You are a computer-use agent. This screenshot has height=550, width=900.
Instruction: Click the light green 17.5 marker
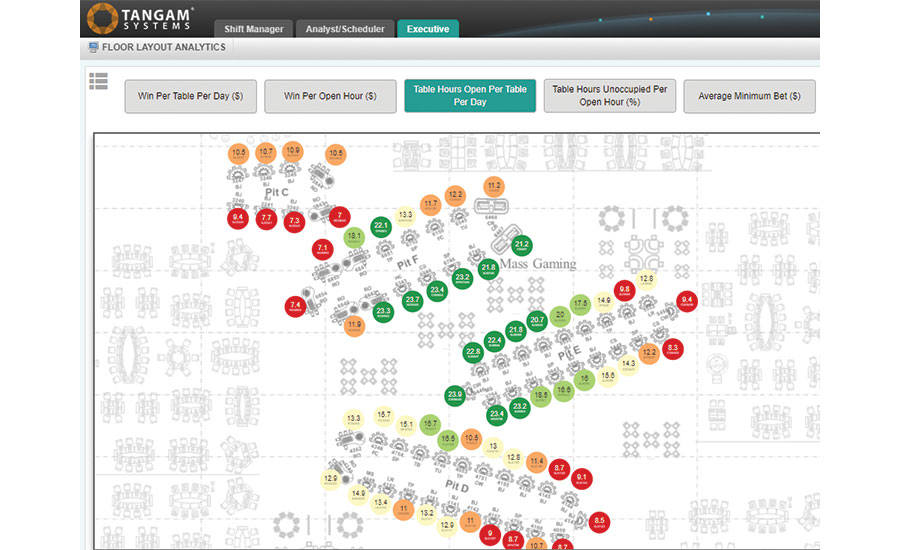[x=580, y=304]
